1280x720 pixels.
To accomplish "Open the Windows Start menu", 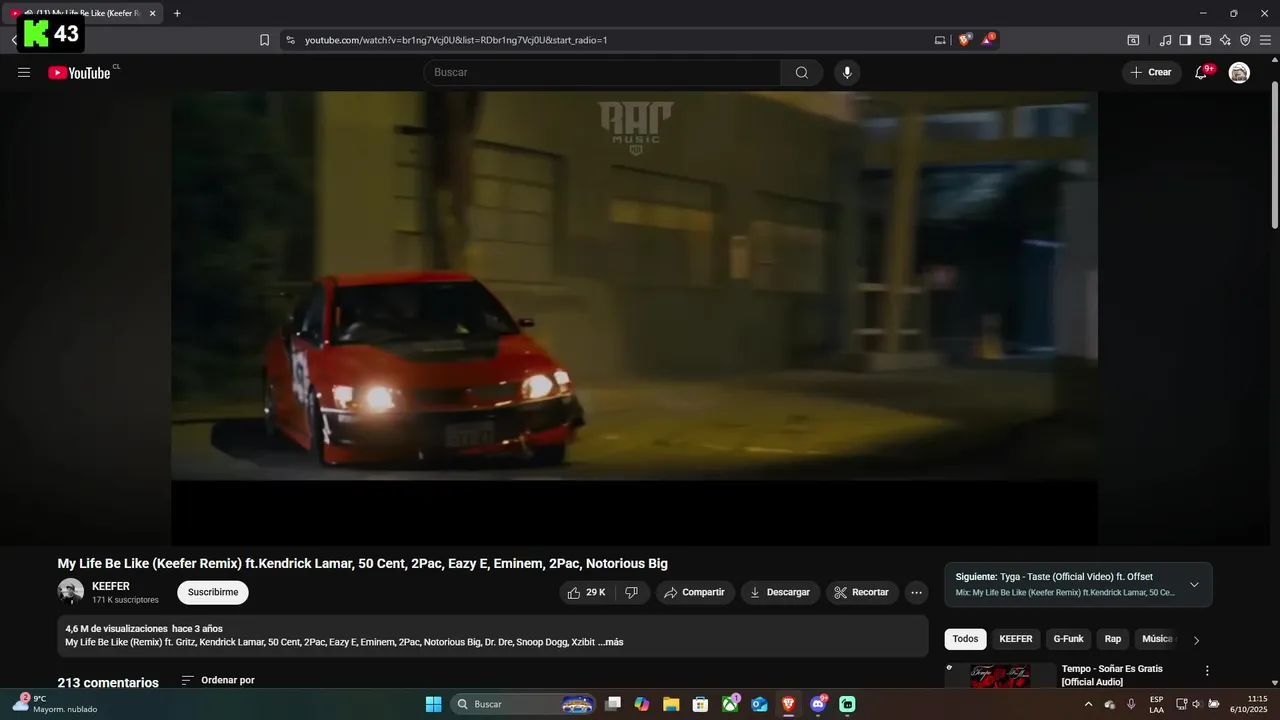I will 433,704.
